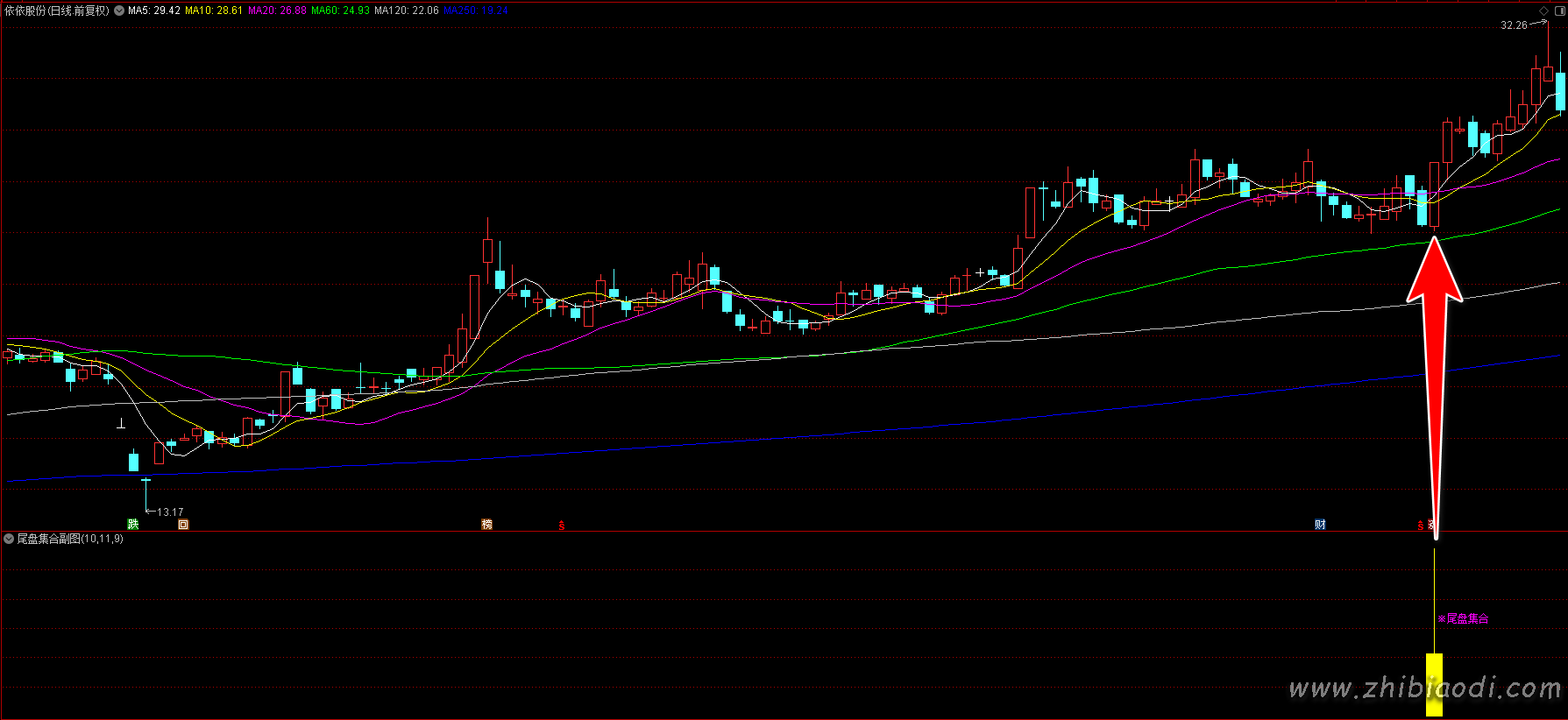The height and width of the screenshot is (720, 1568).
Task: Select the yellow MA10 indicator label
Action: (x=214, y=11)
